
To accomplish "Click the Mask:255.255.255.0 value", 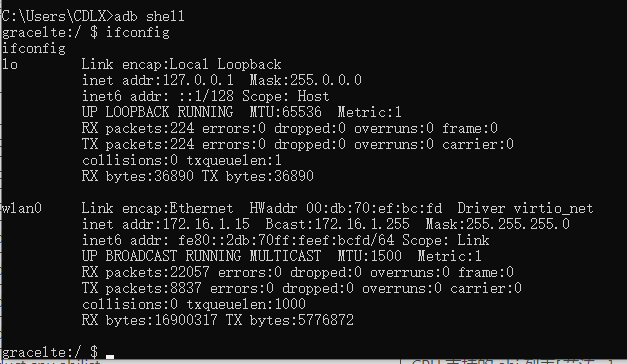I will (497, 224).
